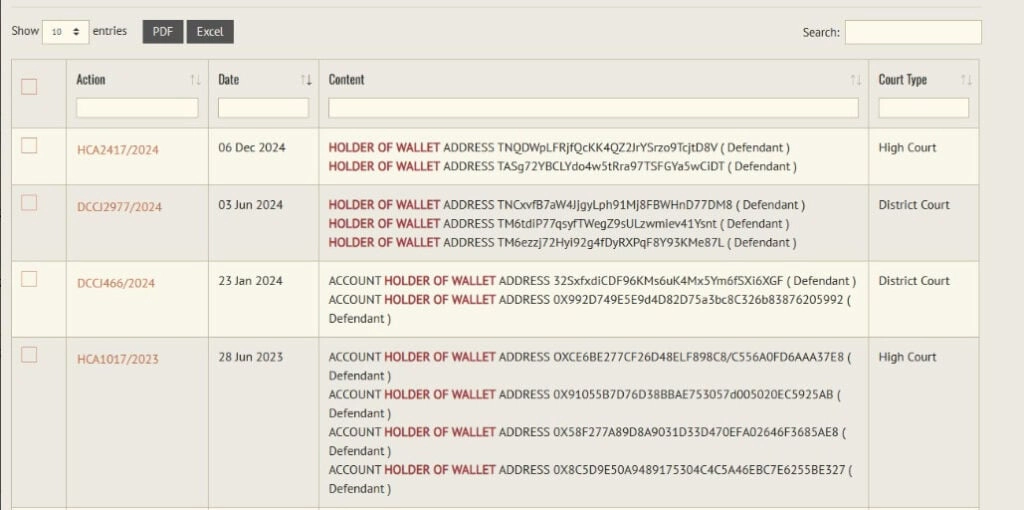This screenshot has width=1024, height=510.
Task: Sort table by Content sort arrows
Action: pos(856,80)
